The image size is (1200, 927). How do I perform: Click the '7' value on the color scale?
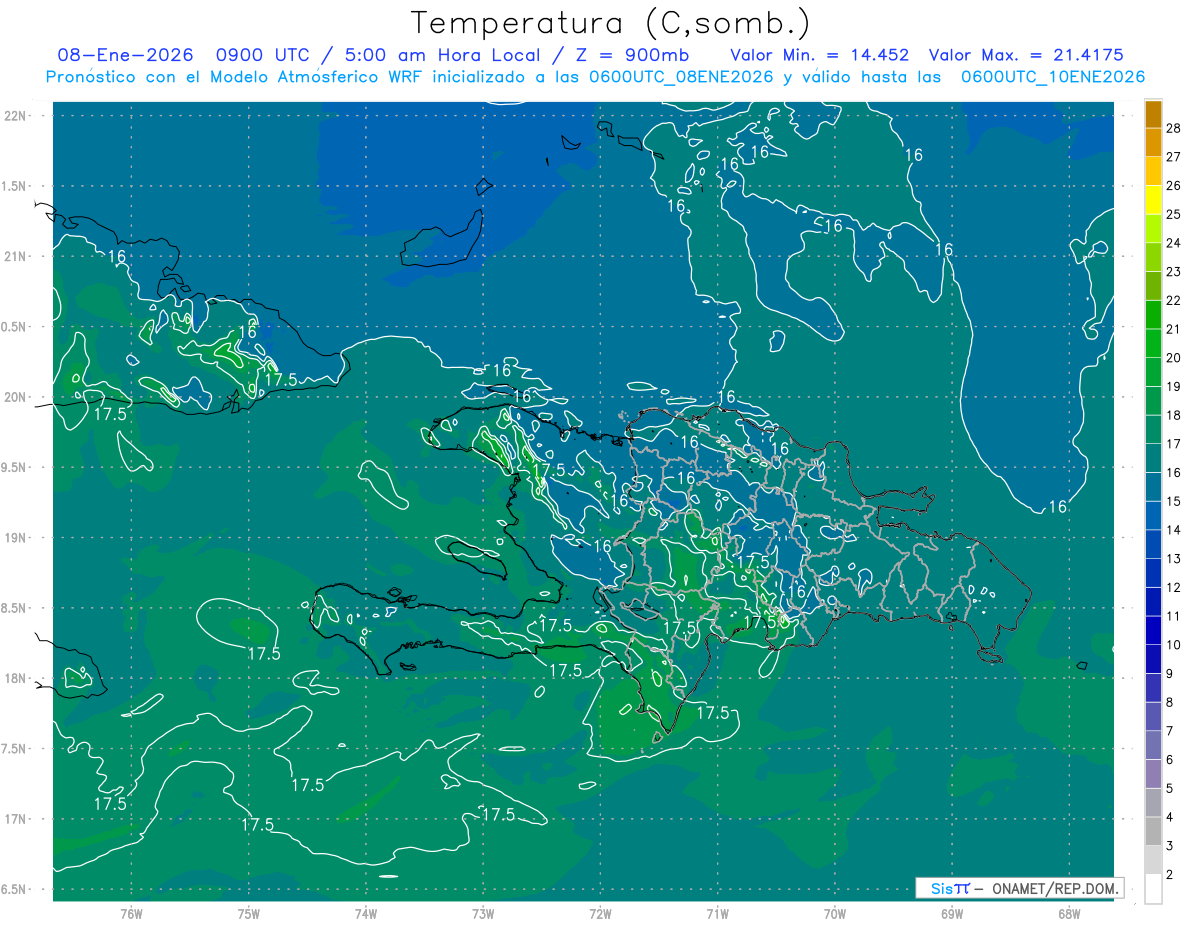[1171, 731]
